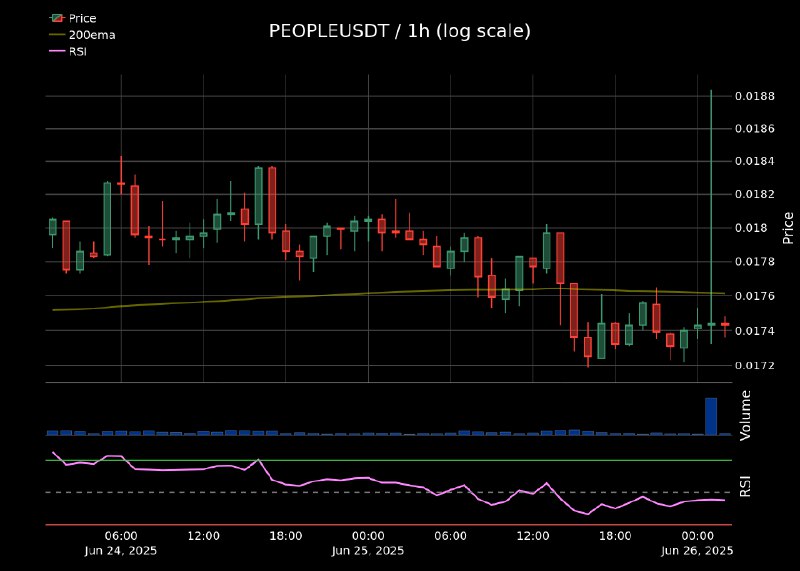Click the 0.0172 price axis label
Image resolution: width=800 pixels, height=571 pixels.
pos(755,365)
